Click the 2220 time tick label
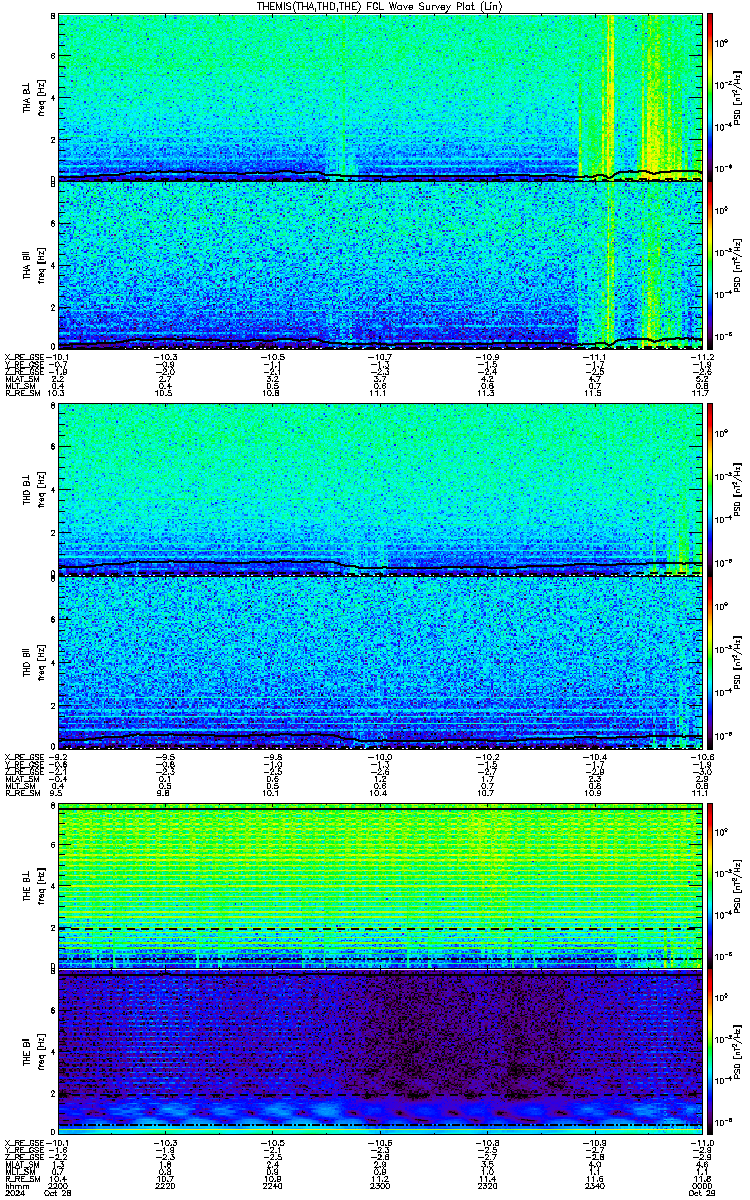750x1200 pixels. (165, 1187)
